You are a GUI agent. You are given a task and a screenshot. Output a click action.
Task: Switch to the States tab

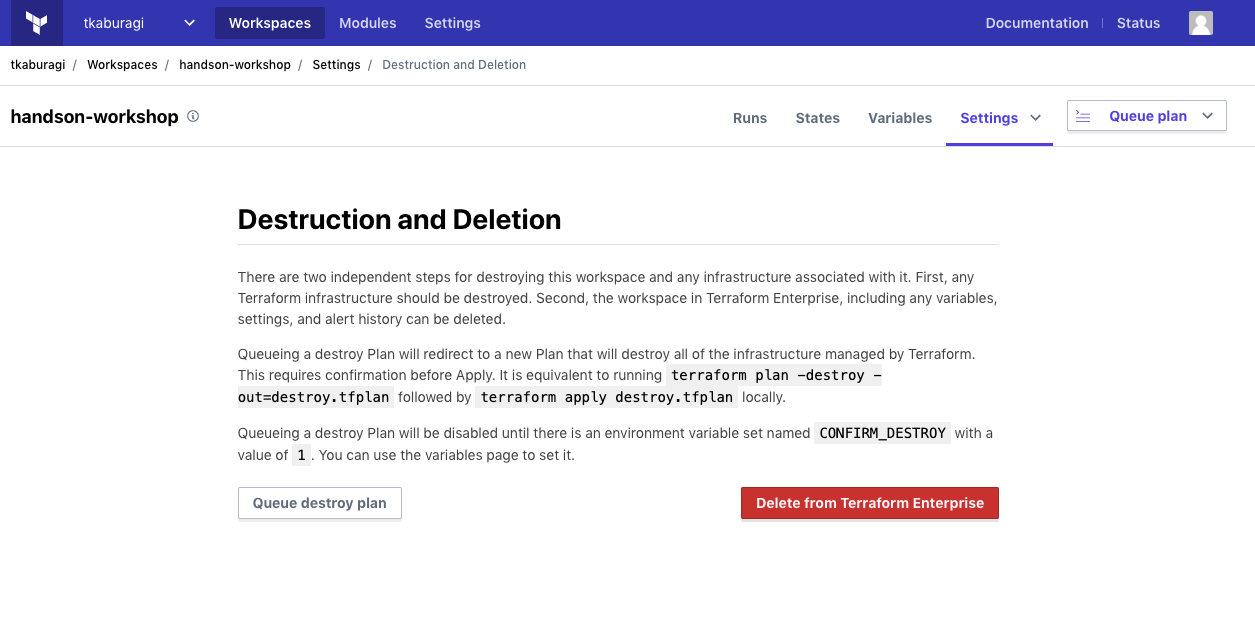pos(817,118)
